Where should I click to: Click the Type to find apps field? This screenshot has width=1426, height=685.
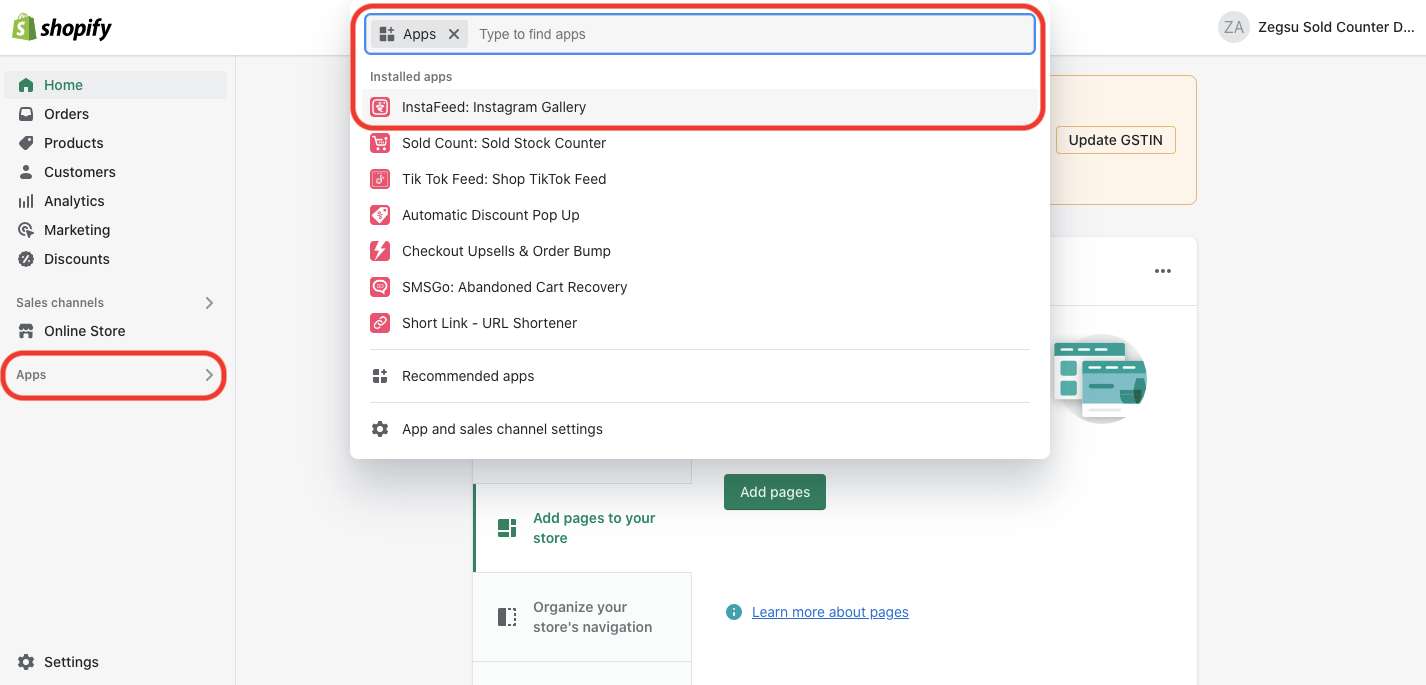[x=750, y=34]
